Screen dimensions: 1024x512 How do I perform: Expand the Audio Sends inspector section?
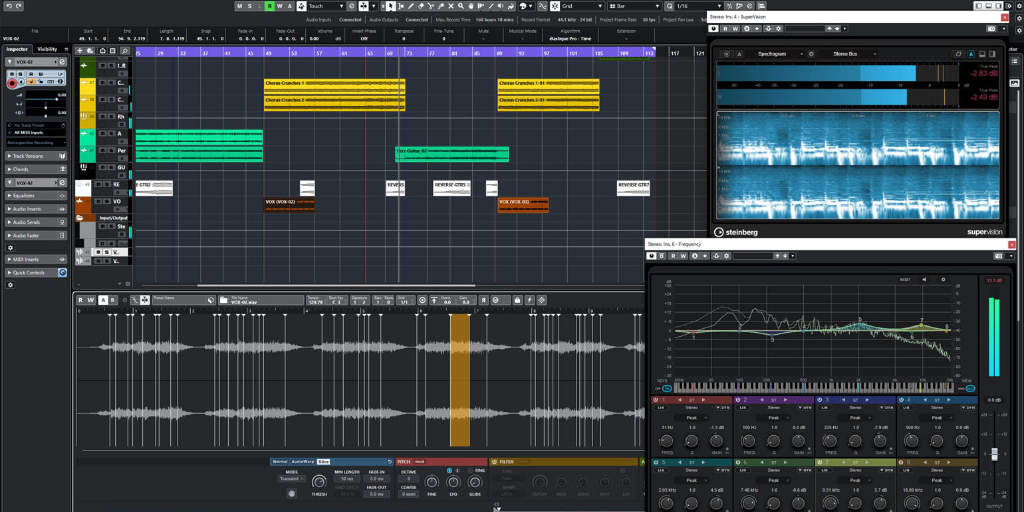(x=36, y=222)
